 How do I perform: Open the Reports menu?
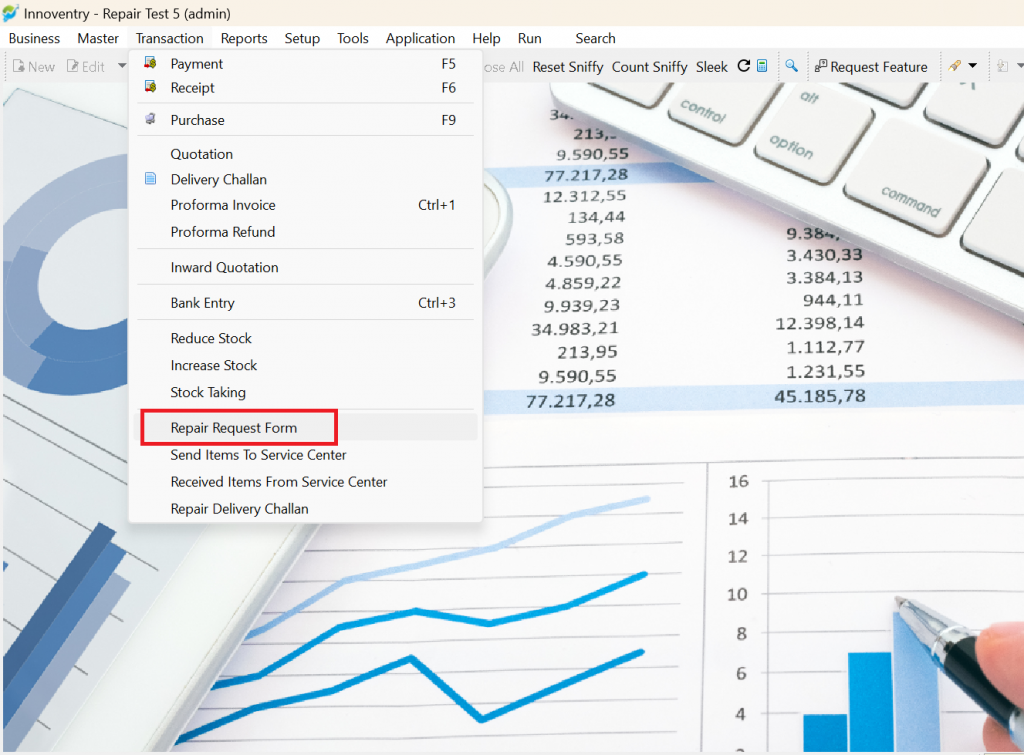[244, 39]
